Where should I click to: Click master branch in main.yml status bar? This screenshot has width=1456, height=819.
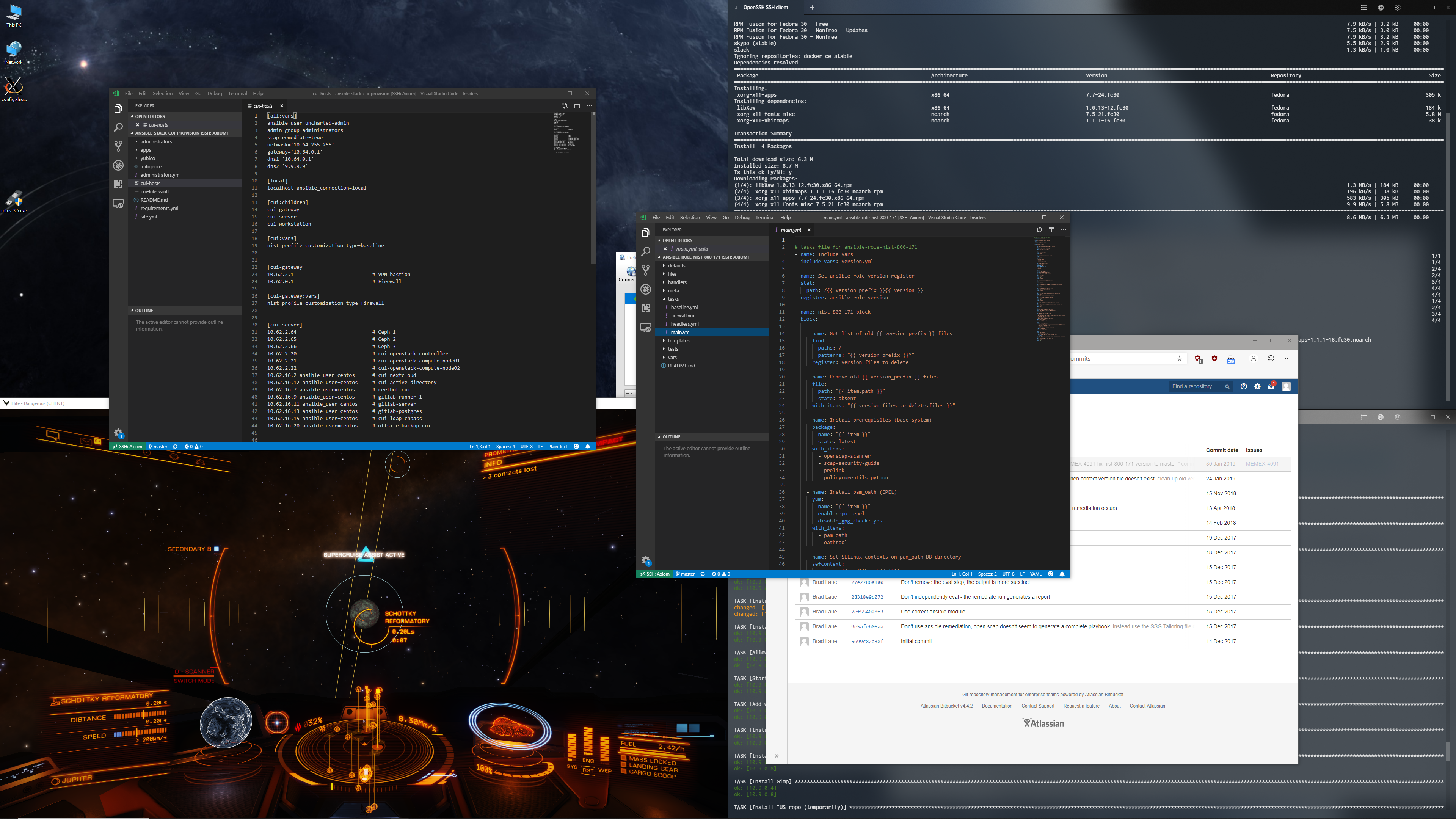coord(686,574)
